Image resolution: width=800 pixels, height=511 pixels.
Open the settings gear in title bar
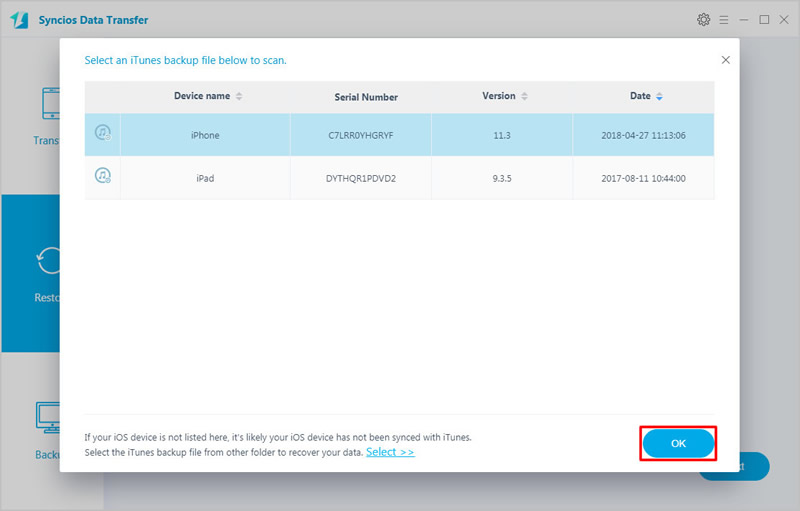(x=704, y=20)
